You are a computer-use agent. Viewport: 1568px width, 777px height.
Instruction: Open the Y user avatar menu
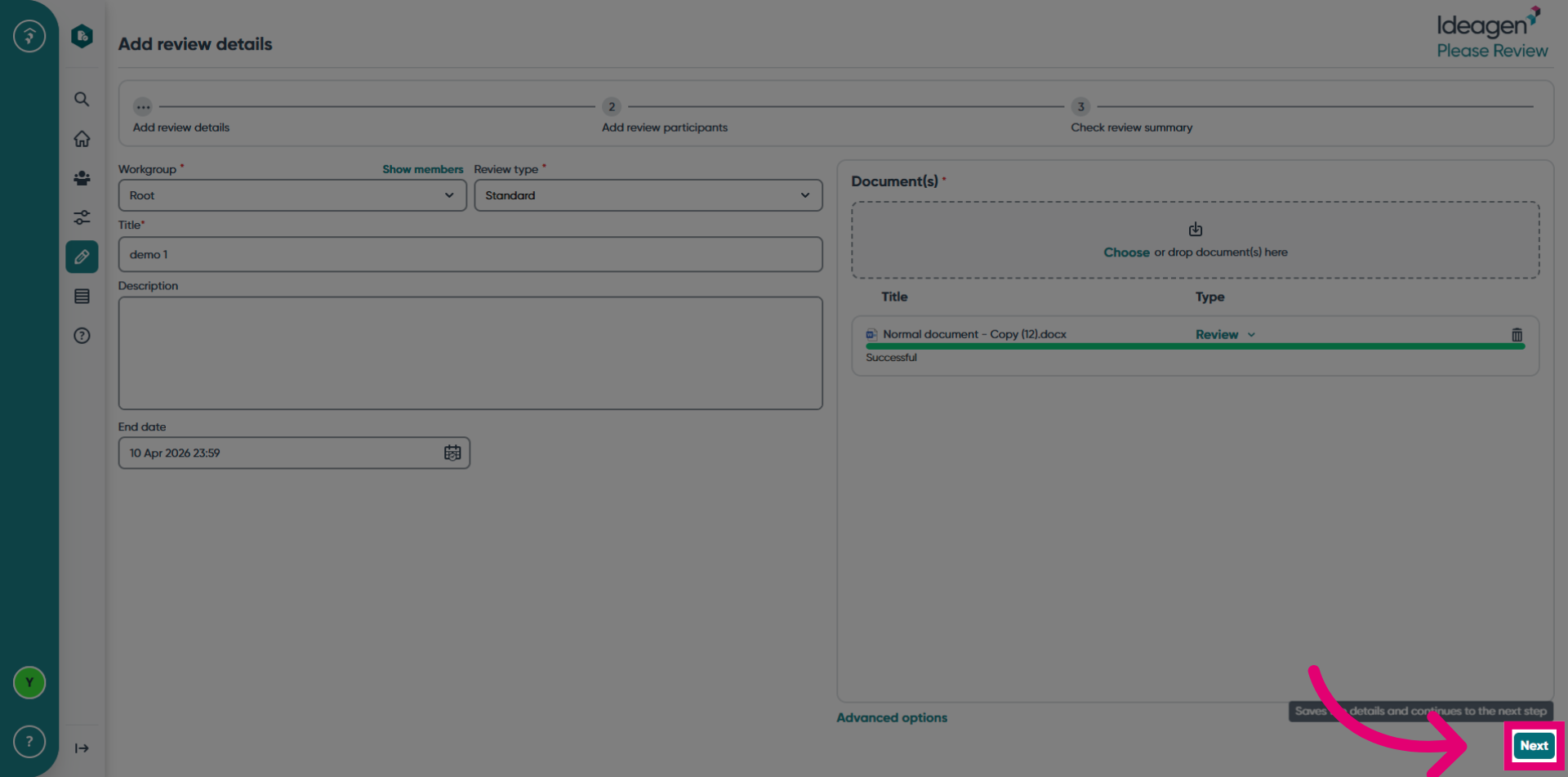click(x=29, y=682)
